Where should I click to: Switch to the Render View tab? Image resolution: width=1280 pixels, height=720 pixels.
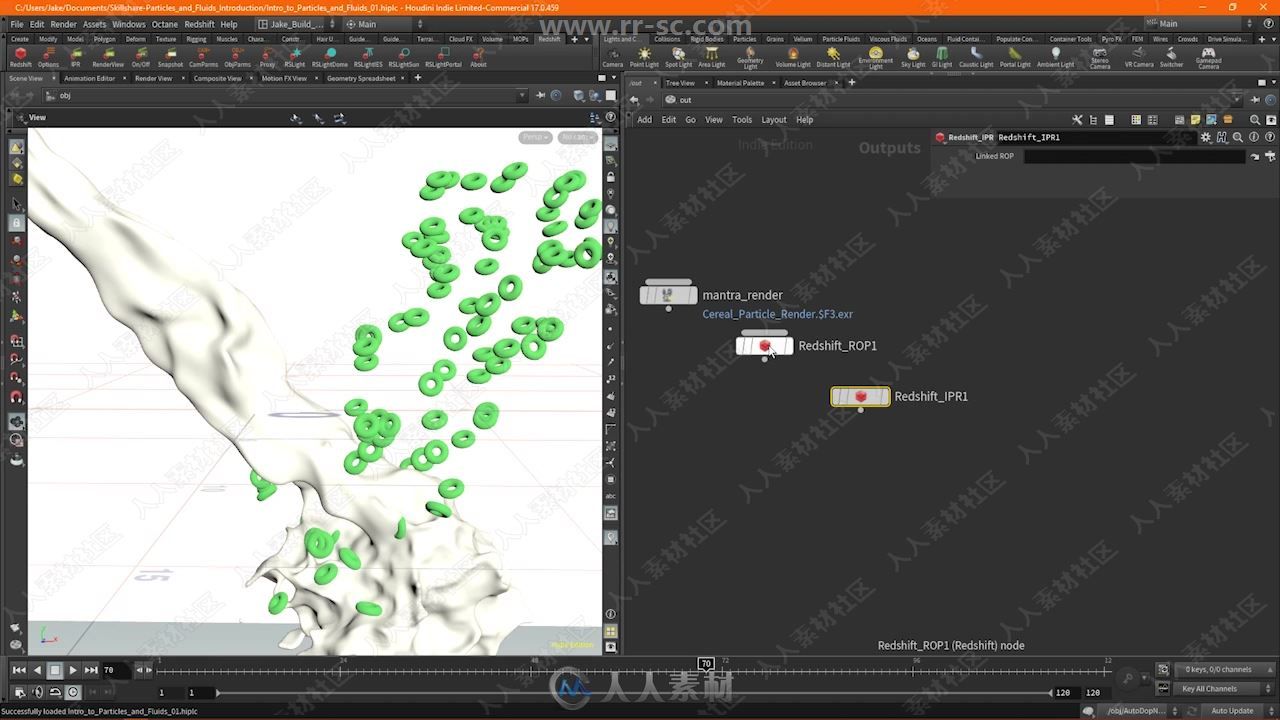click(x=153, y=78)
